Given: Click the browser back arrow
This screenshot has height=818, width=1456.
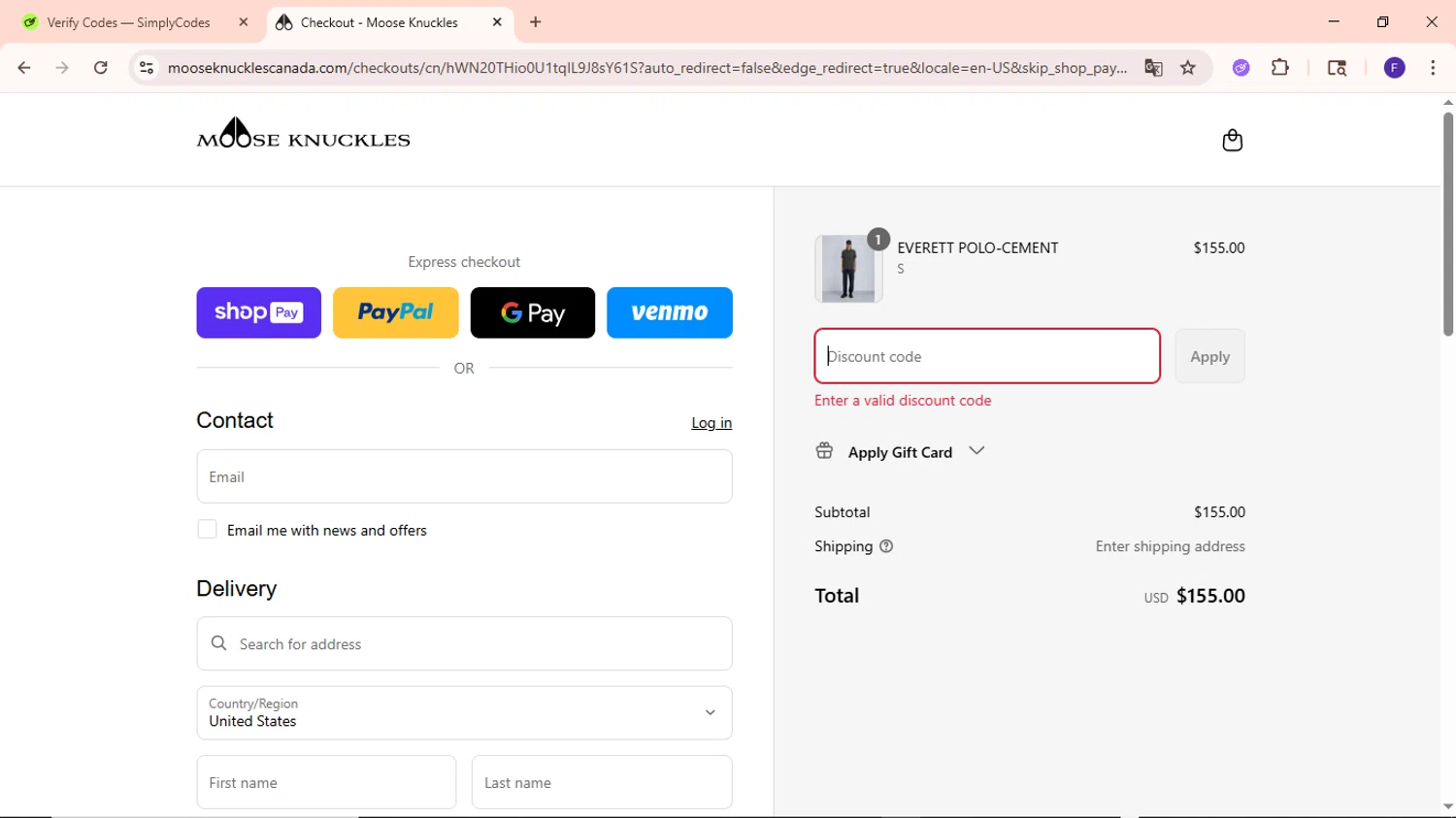Looking at the screenshot, I should pos(24,68).
